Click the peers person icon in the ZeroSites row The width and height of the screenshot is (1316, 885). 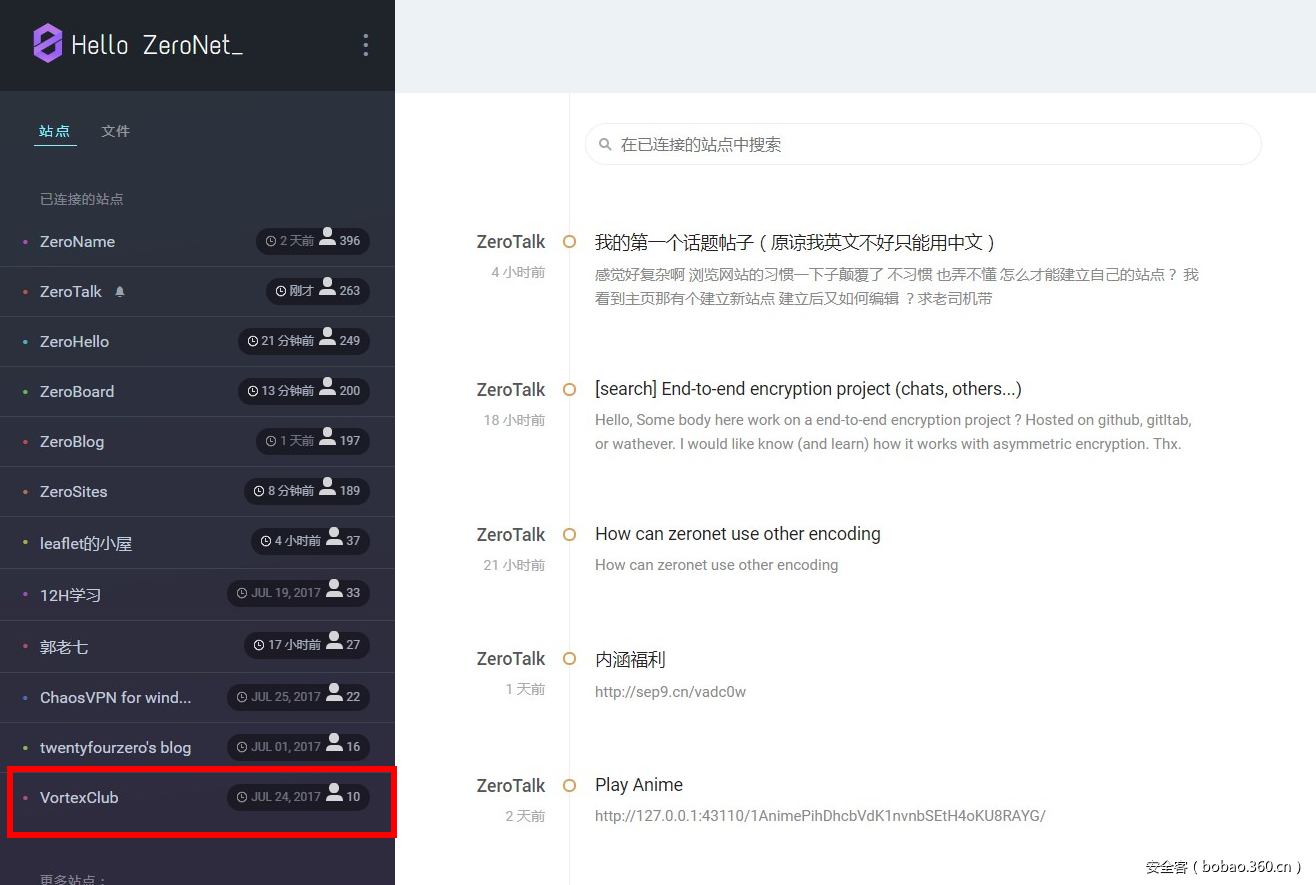327,489
